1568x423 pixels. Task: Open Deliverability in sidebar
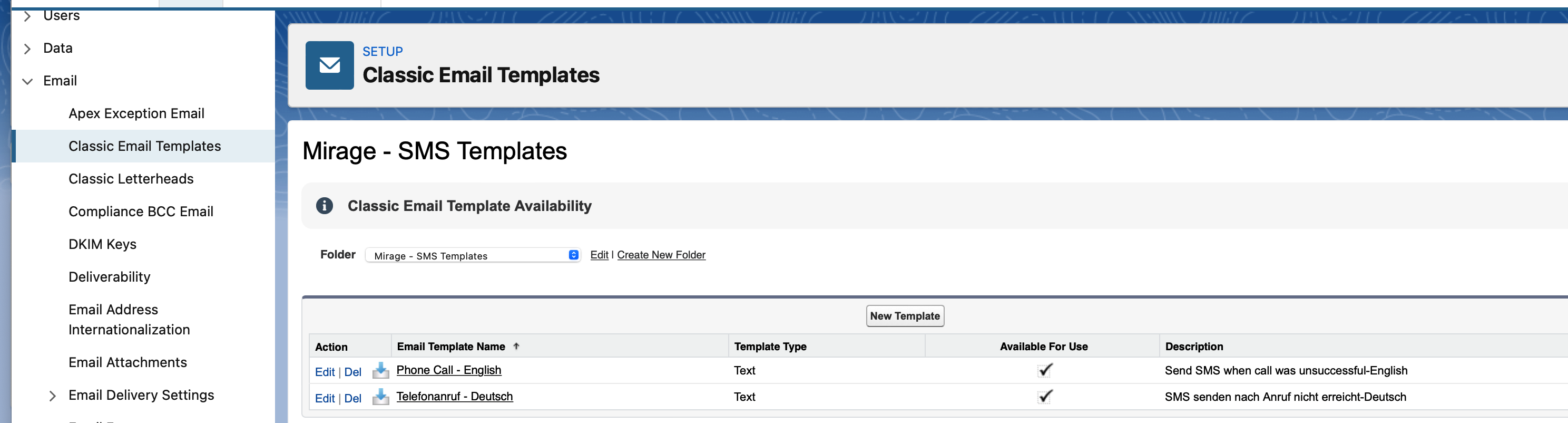[110, 277]
